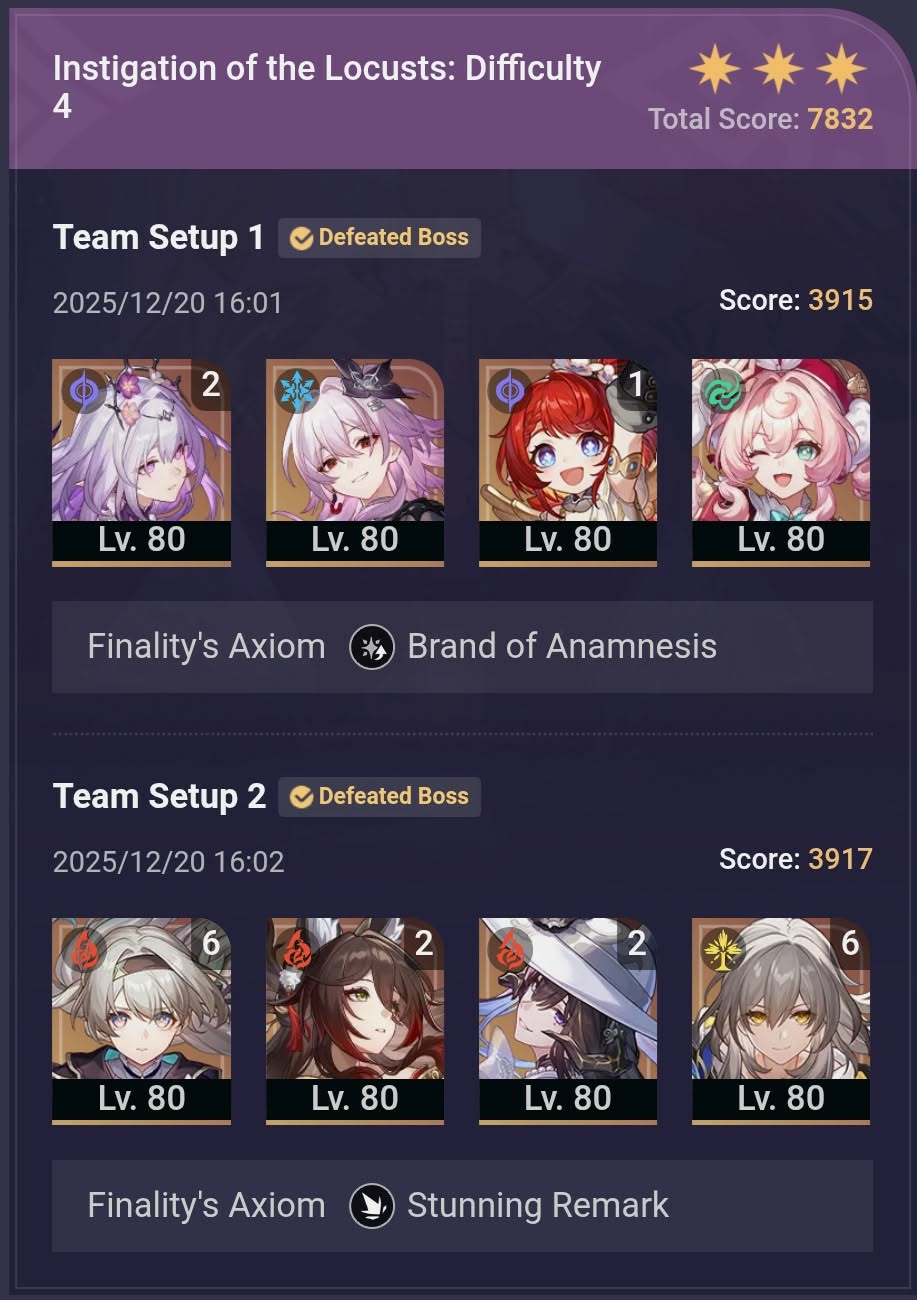
Task: Click the Fire element icon on white-hat character
Action: 510,949
